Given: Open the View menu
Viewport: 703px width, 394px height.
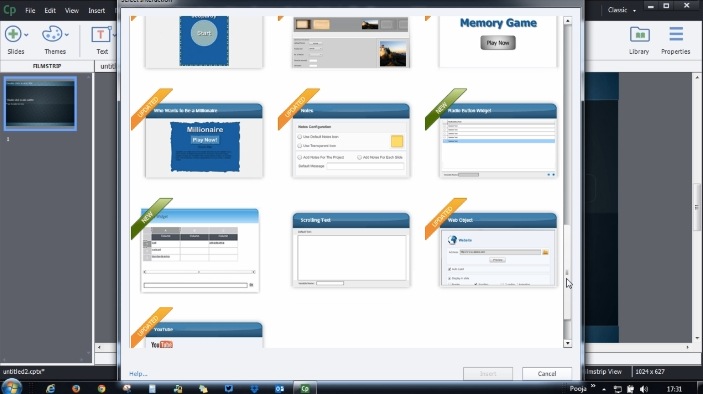Looking at the screenshot, I should [x=72, y=10].
